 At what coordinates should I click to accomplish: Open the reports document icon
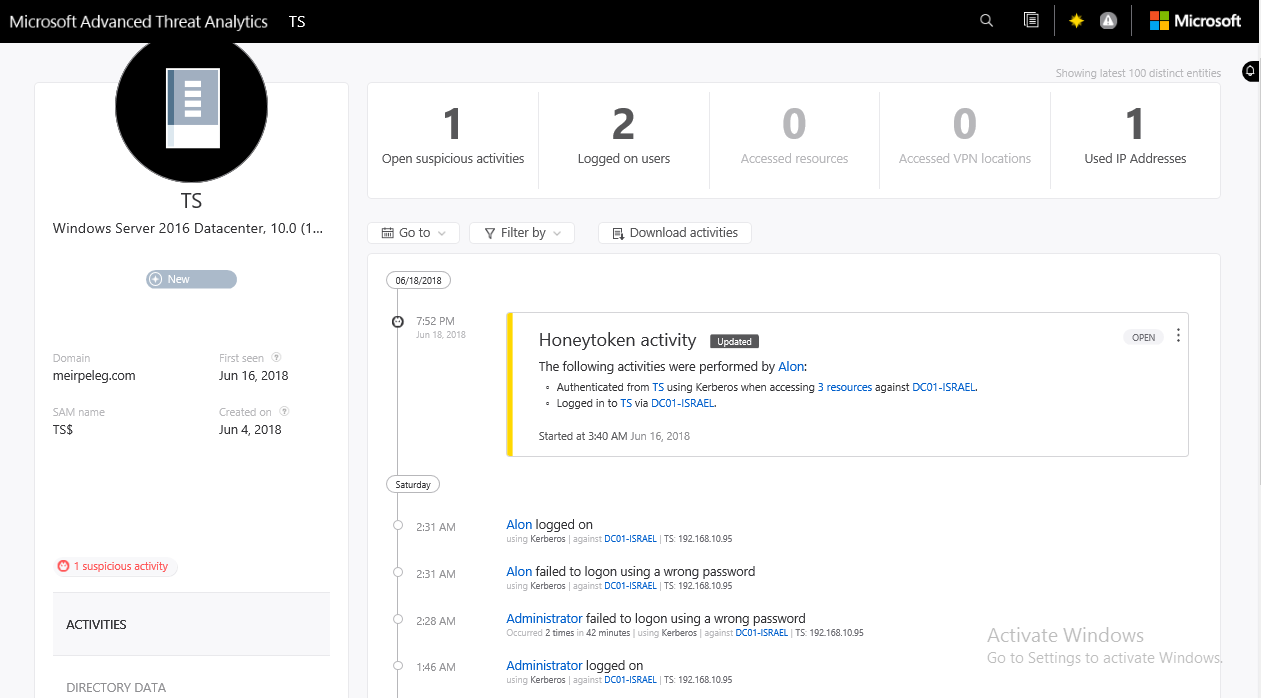1031,20
